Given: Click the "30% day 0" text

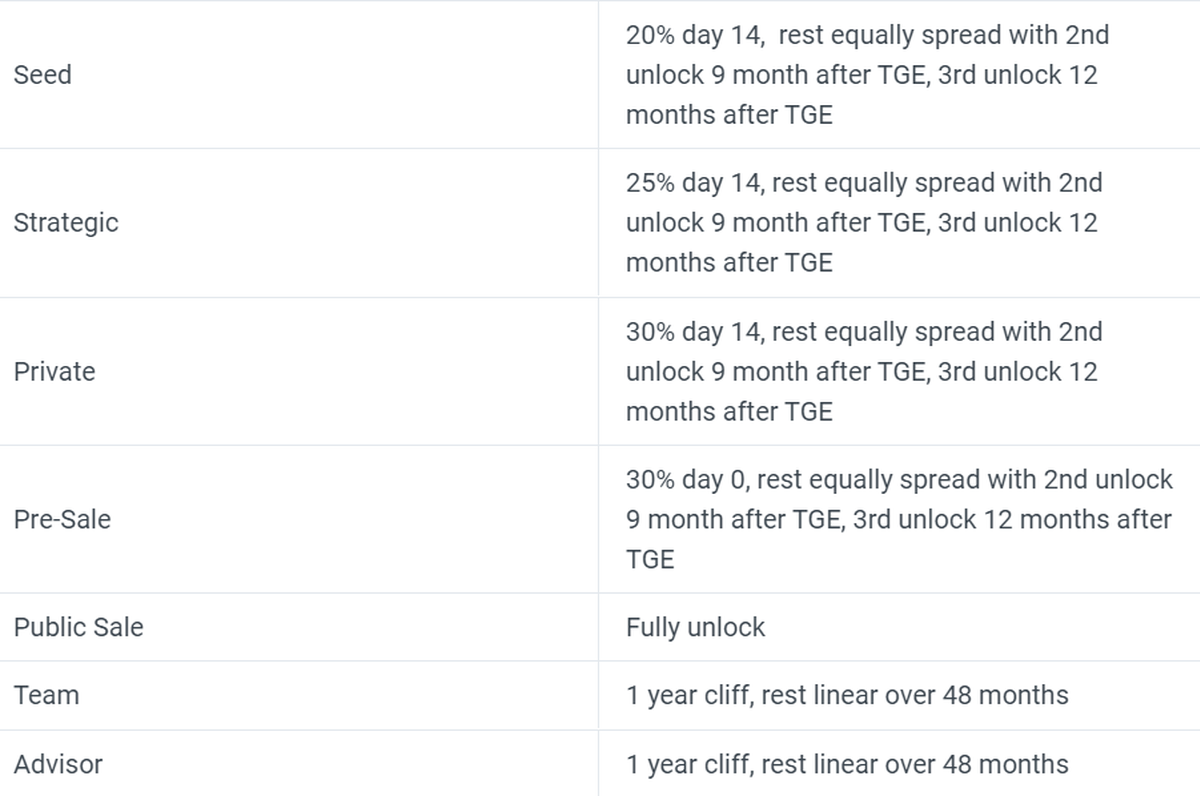Looking at the screenshot, I should click(x=686, y=480).
